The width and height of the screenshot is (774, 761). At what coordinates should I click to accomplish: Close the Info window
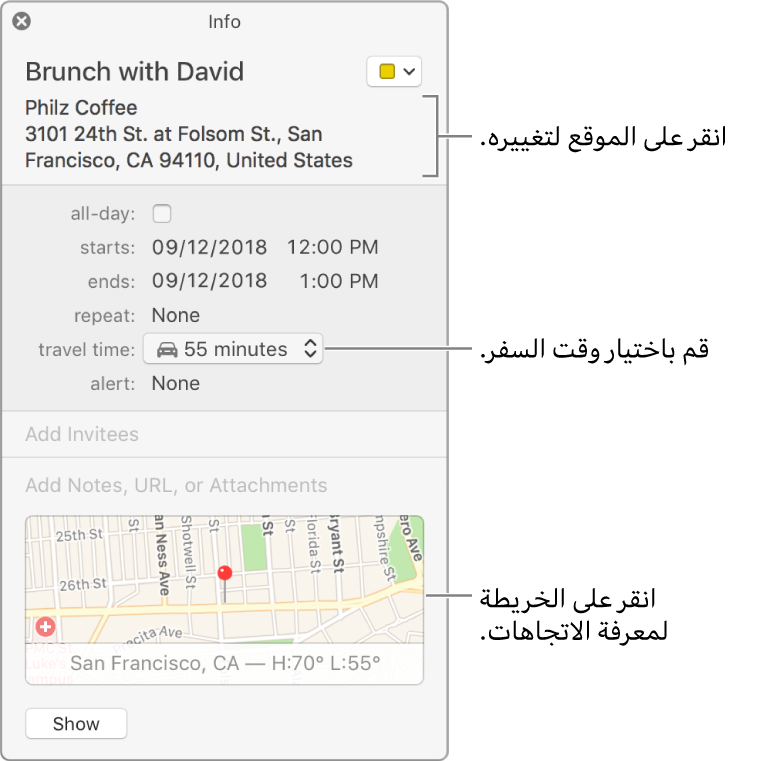[x=21, y=21]
